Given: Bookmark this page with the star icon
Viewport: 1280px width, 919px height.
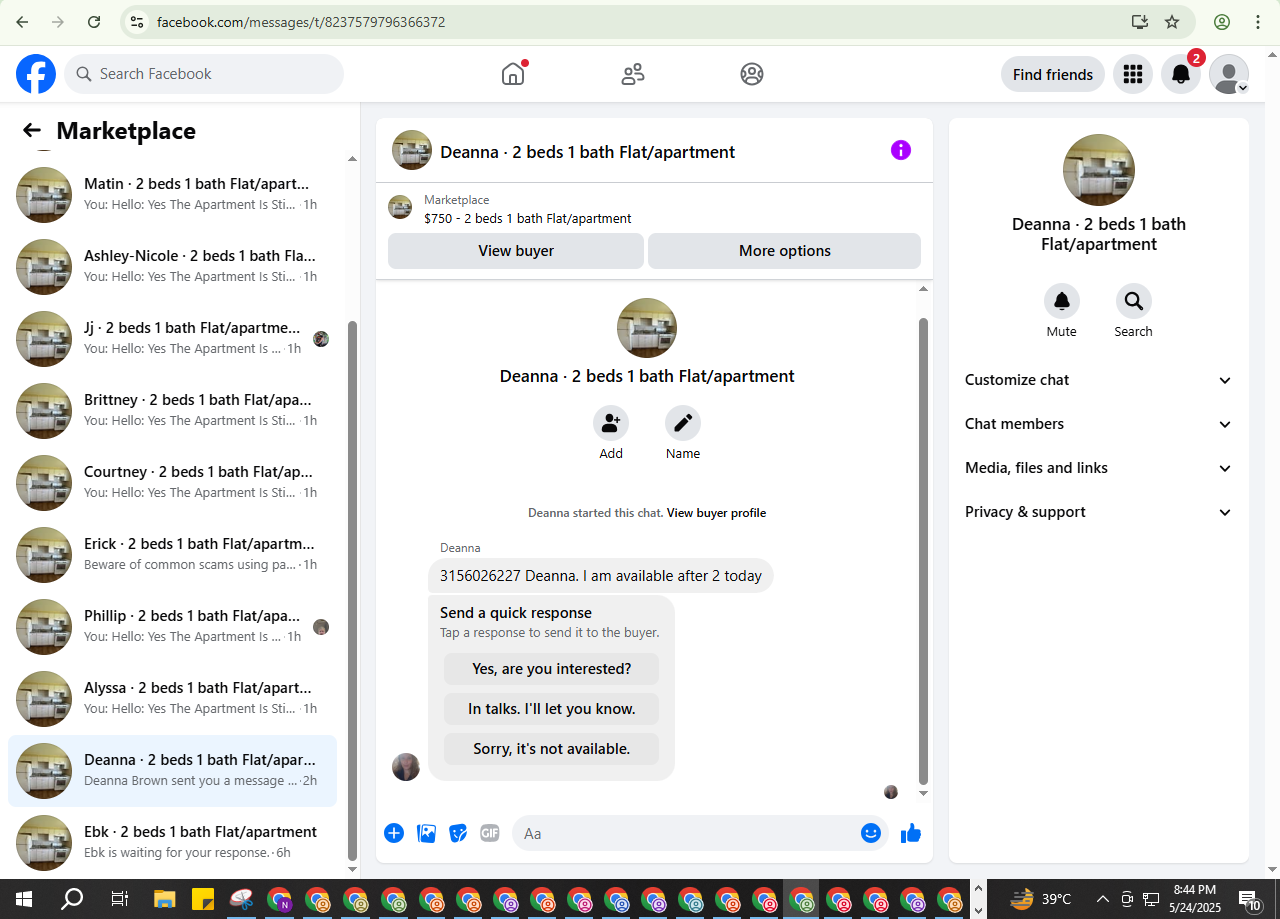Looking at the screenshot, I should coord(1172,22).
